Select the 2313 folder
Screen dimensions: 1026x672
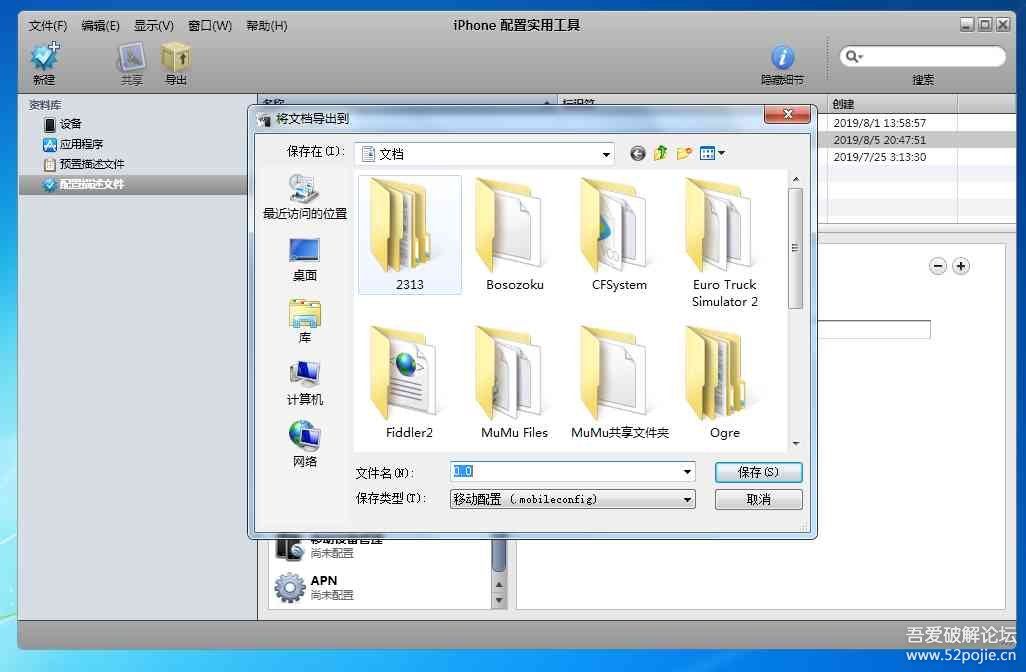410,234
